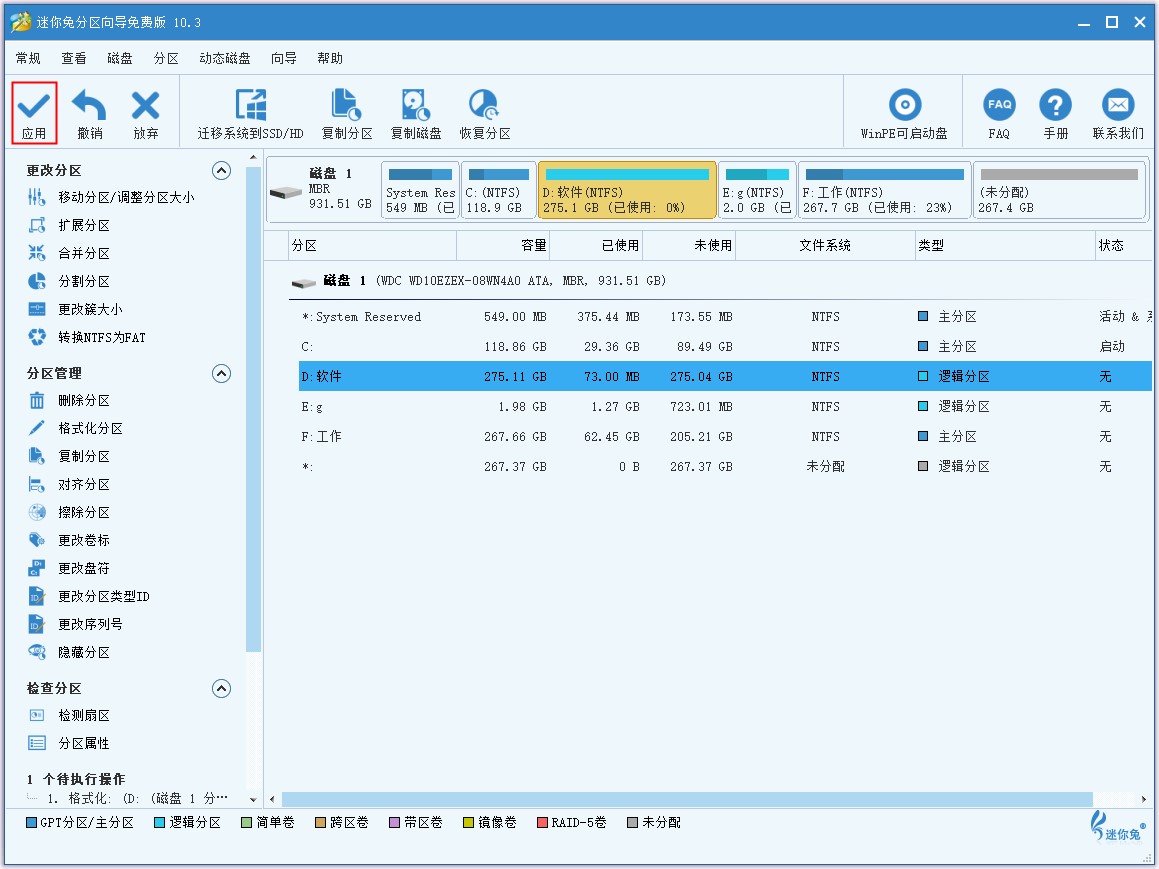Select 擦除分区 option

pyautogui.click(x=84, y=513)
